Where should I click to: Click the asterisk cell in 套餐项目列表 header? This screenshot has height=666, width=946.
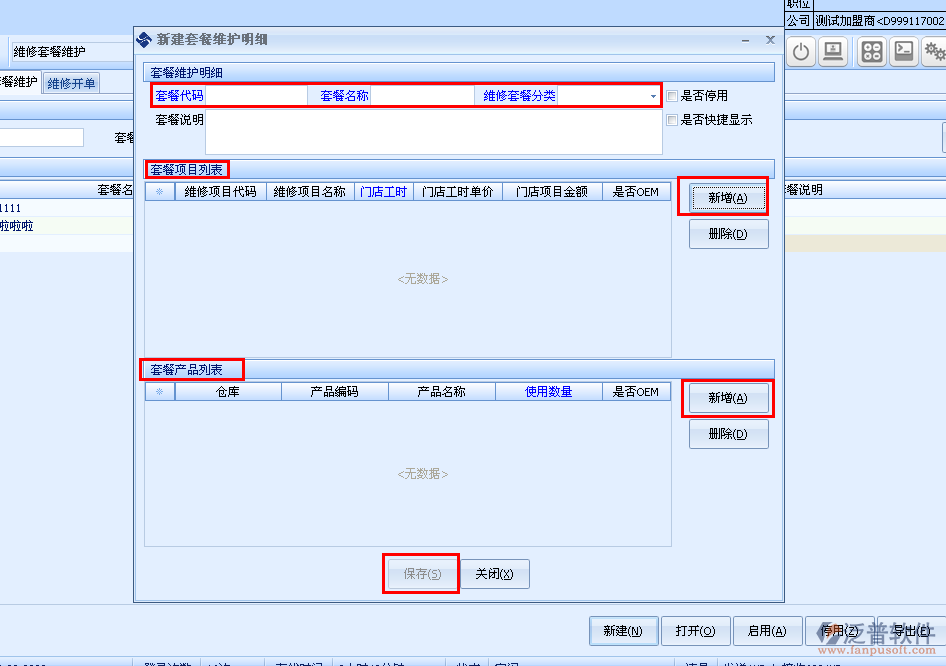click(x=159, y=192)
